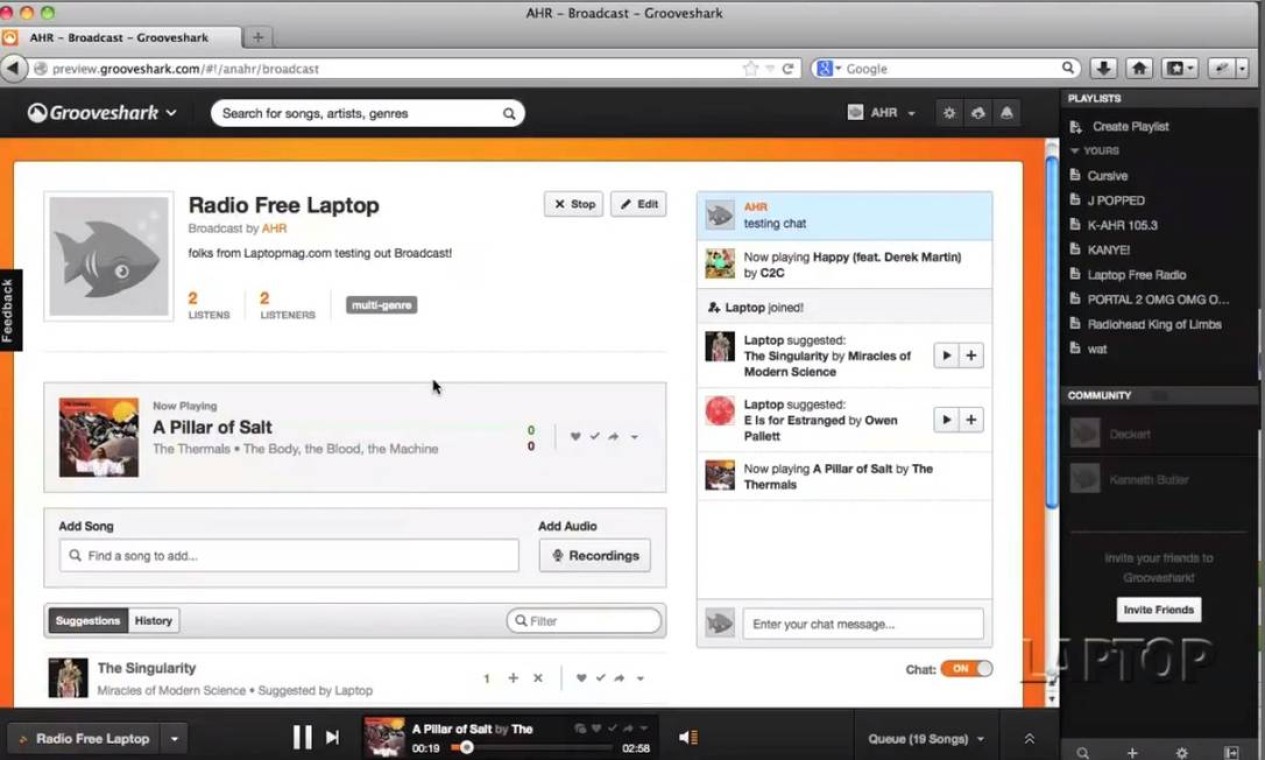This screenshot has width=1265, height=760.
Task: Open notifications bell icon
Action: (1006, 113)
